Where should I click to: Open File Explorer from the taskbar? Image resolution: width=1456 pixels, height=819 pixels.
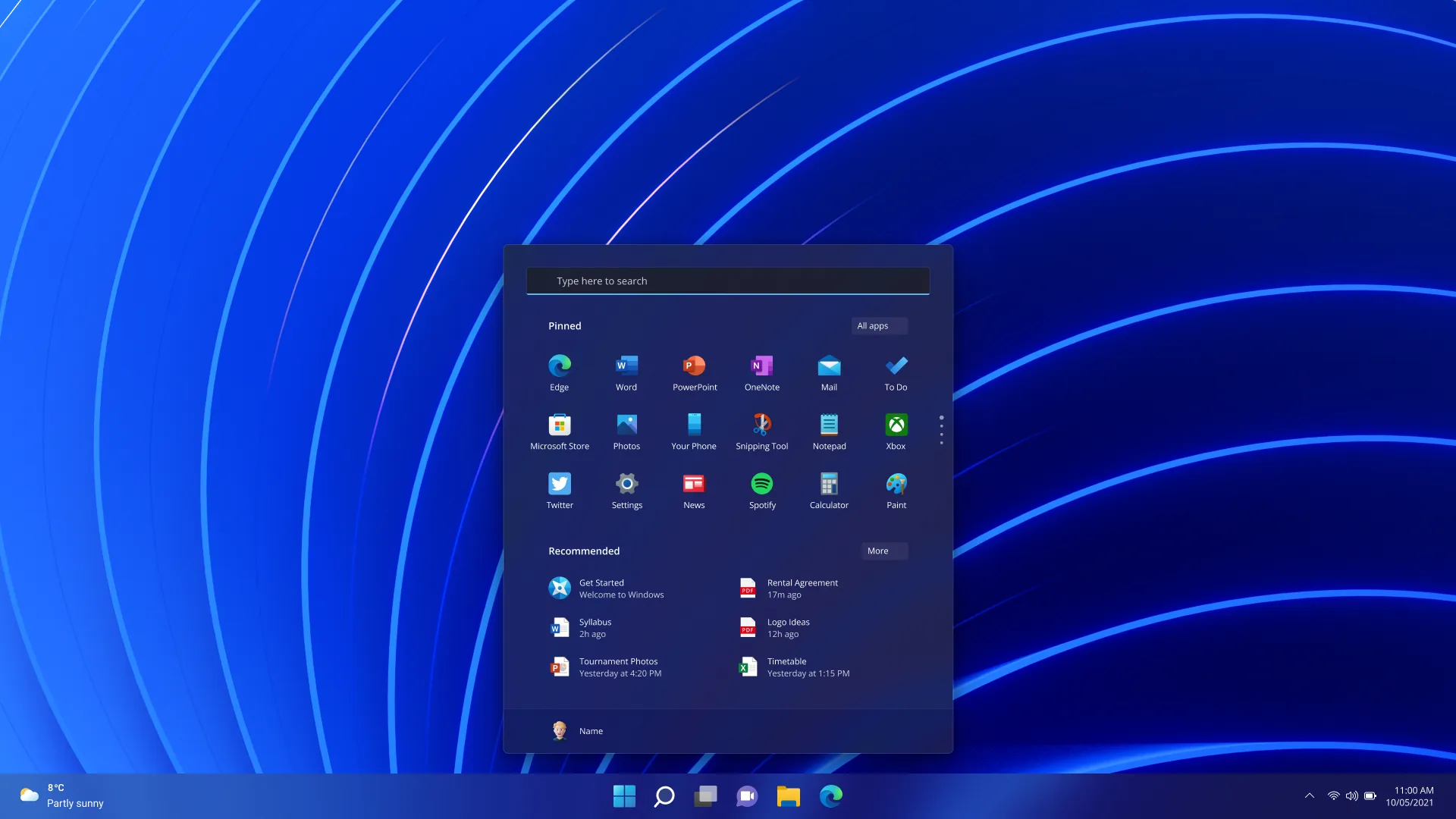point(789,795)
